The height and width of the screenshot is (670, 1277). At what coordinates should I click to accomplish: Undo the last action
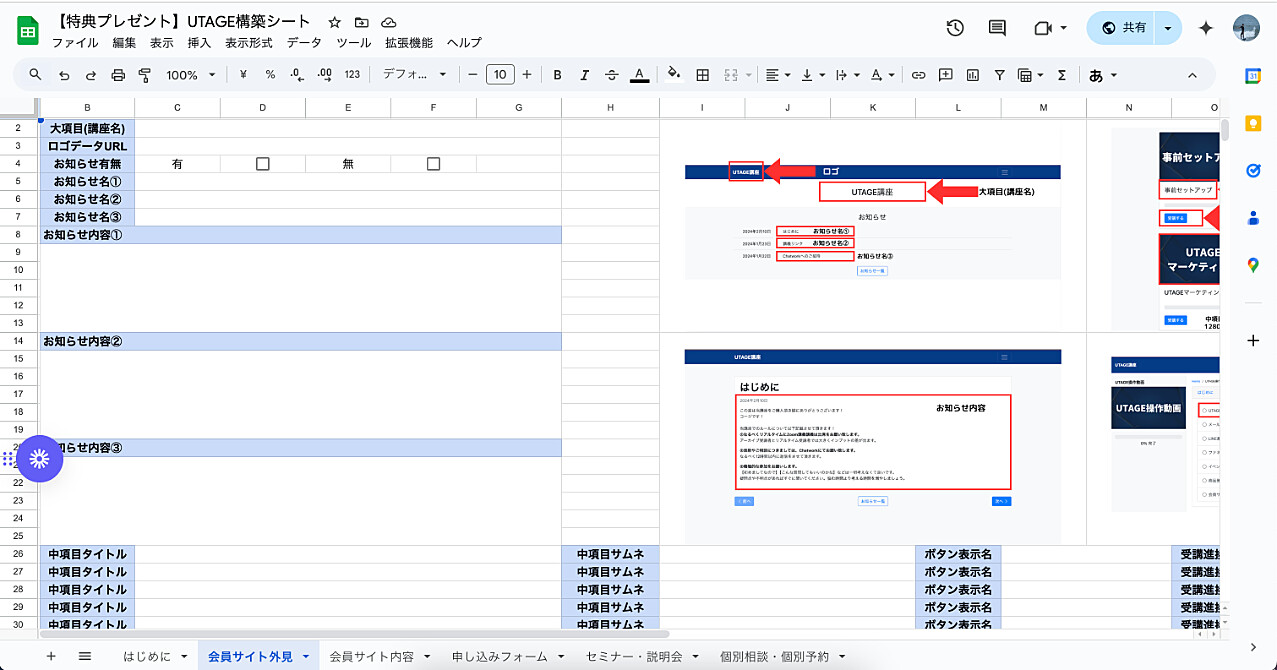coord(65,75)
